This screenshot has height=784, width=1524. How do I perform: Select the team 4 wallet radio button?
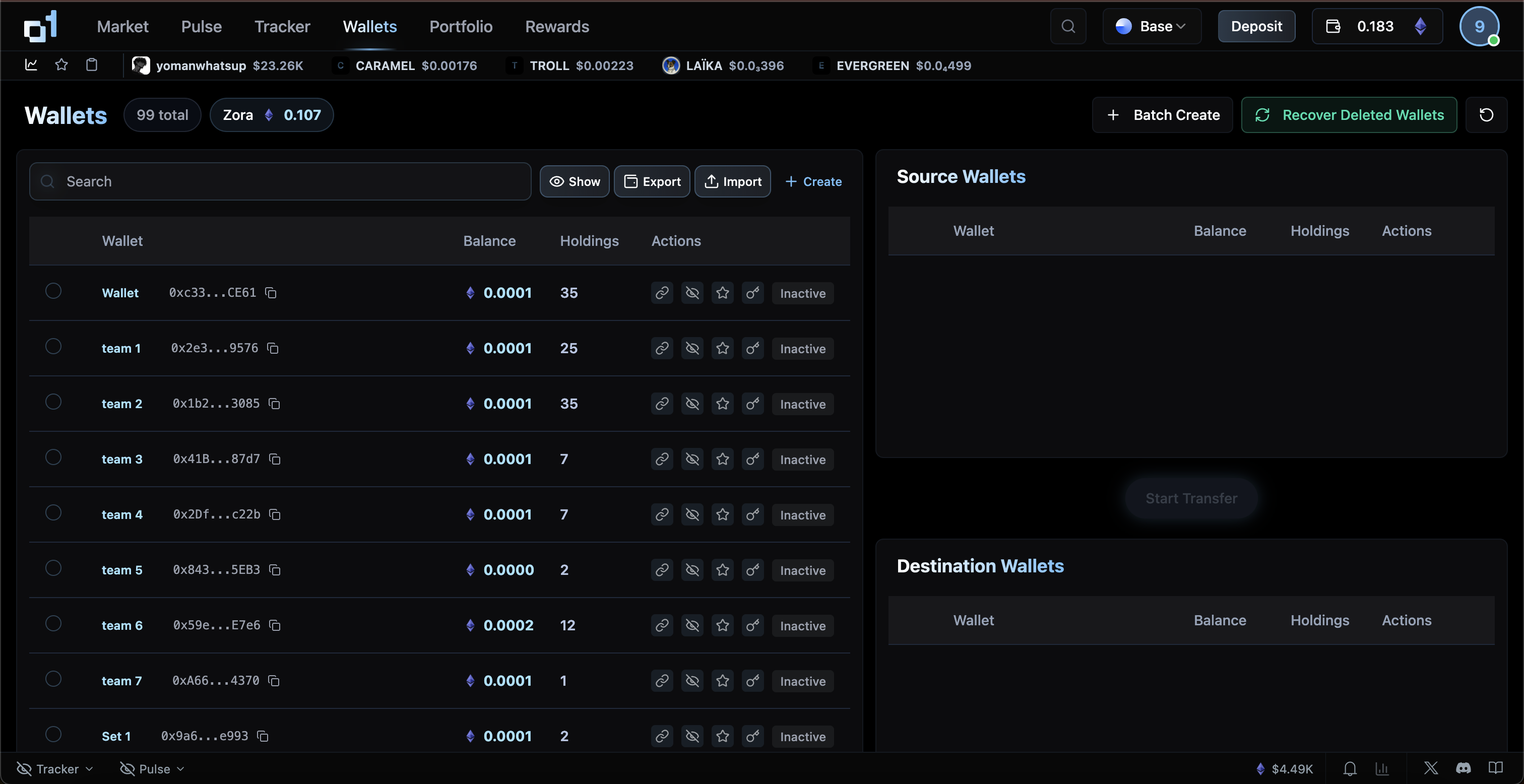click(53, 512)
